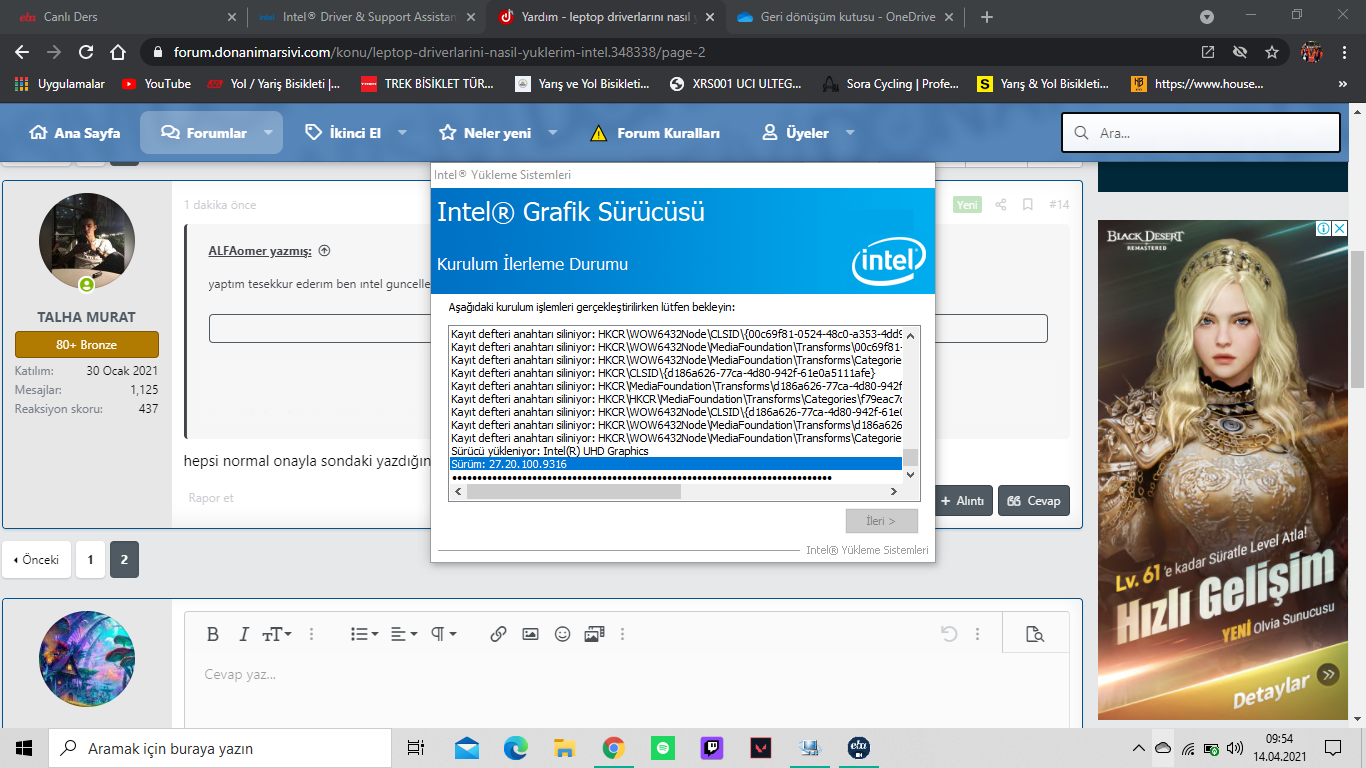This screenshot has height=768, width=1366.
Task: Open TALHA MURAT's profile avatar
Action: click(87, 241)
